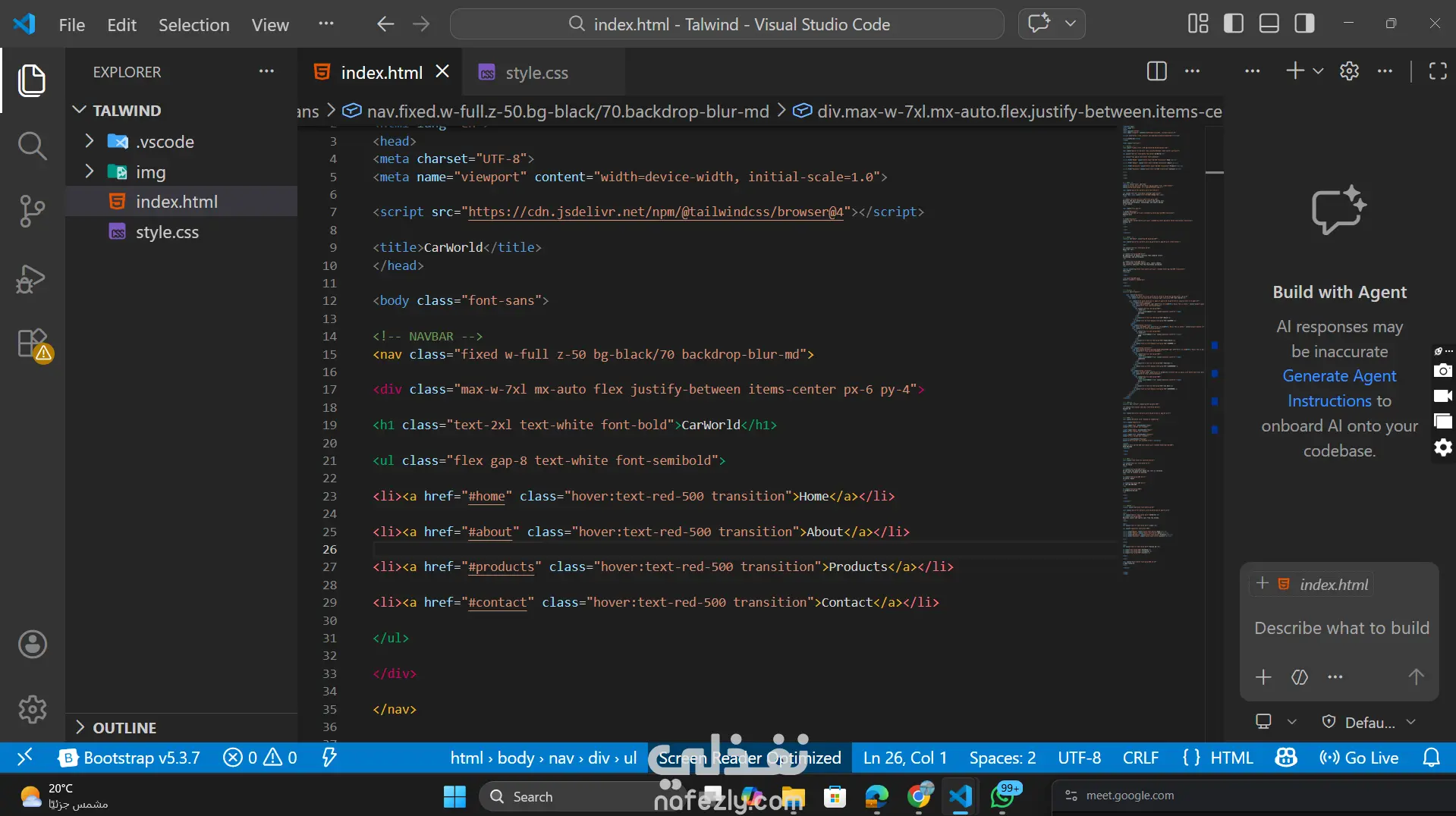Open Default approvals dropdown

click(x=1369, y=722)
